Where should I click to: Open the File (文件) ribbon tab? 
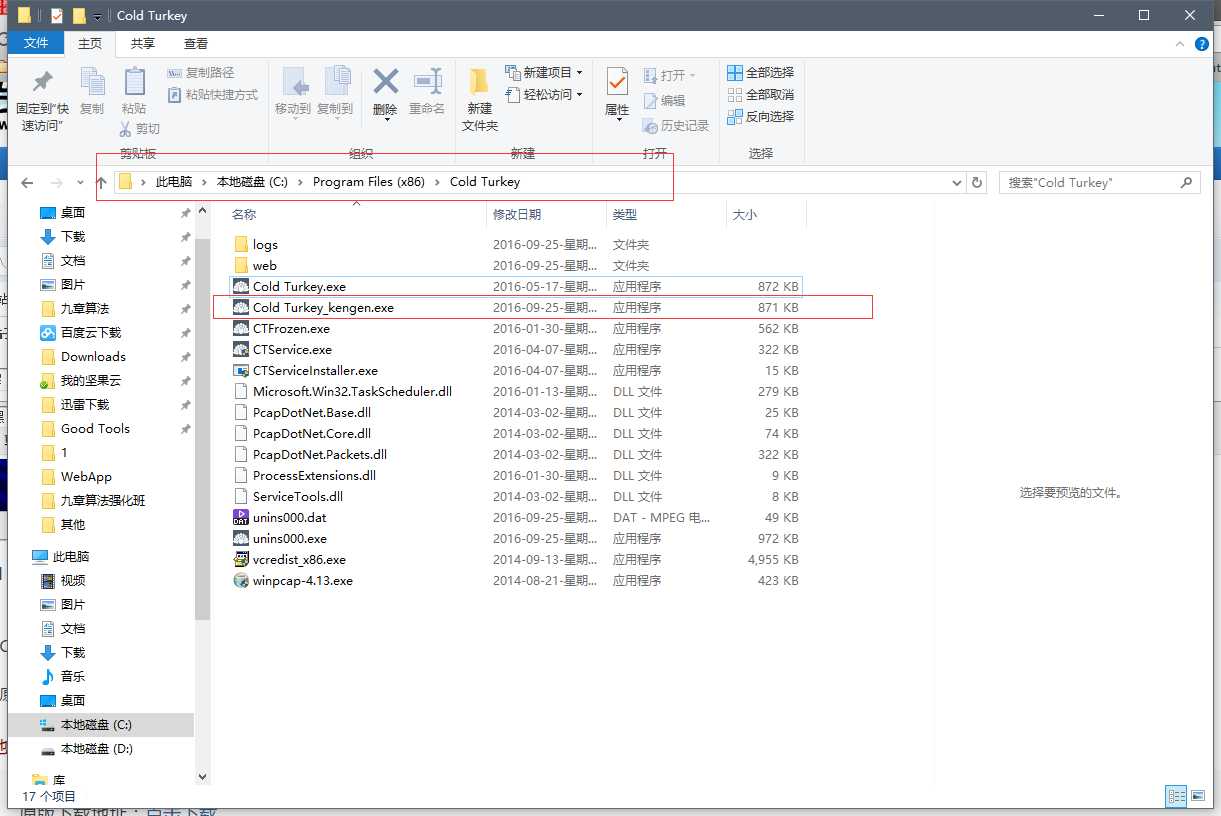[x=36, y=43]
